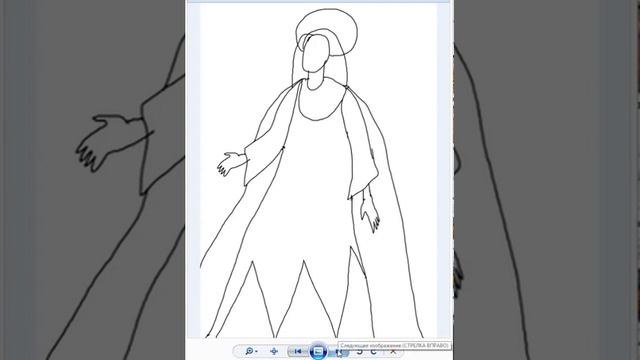Delete the image with the red X
Image resolution: width=640 pixels, height=360 pixels.
coord(393,352)
